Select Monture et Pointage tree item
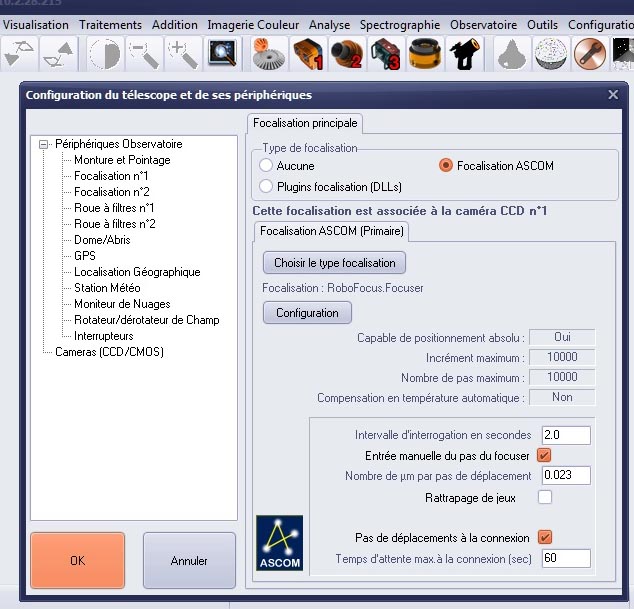The width and height of the screenshot is (634, 609). [122, 160]
